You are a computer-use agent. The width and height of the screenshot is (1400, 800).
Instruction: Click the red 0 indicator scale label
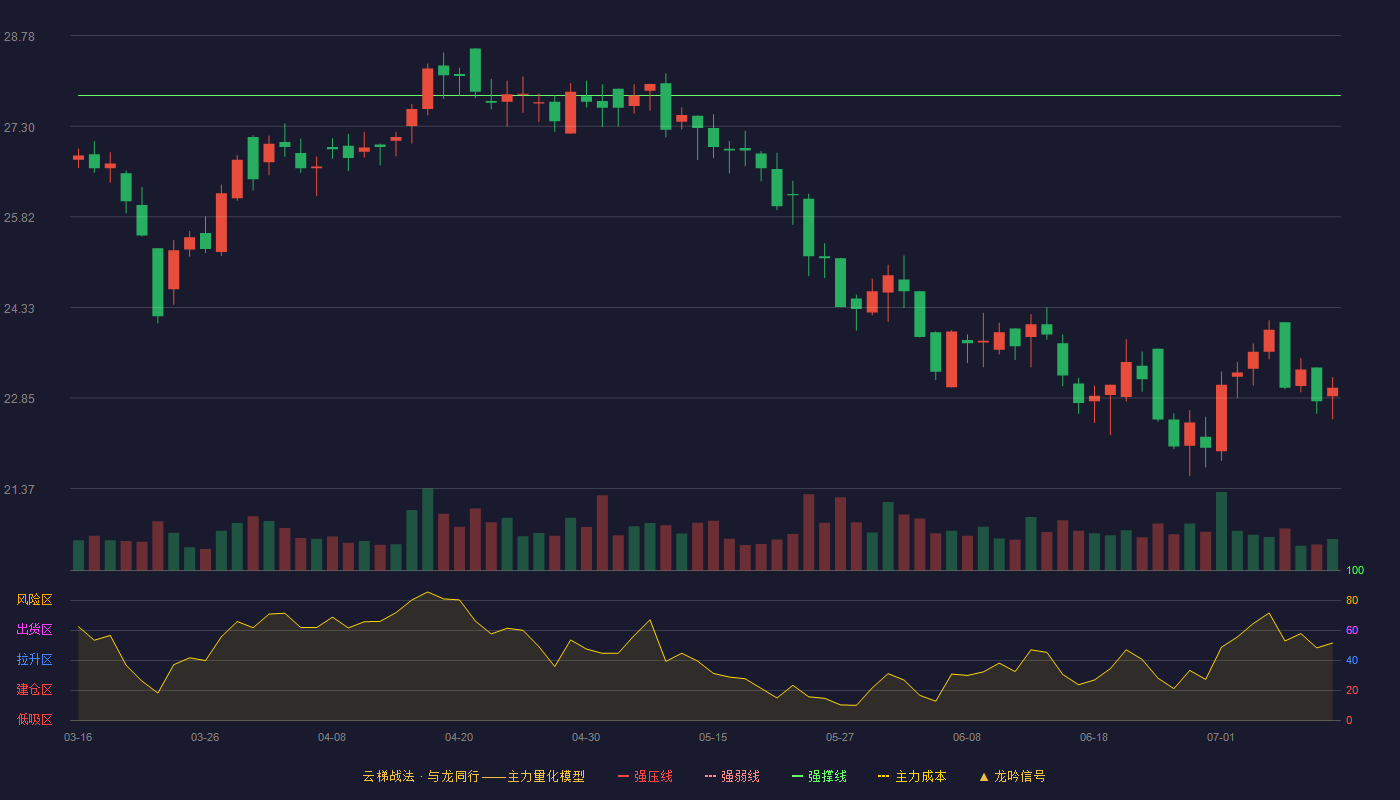pyautogui.click(x=1349, y=720)
